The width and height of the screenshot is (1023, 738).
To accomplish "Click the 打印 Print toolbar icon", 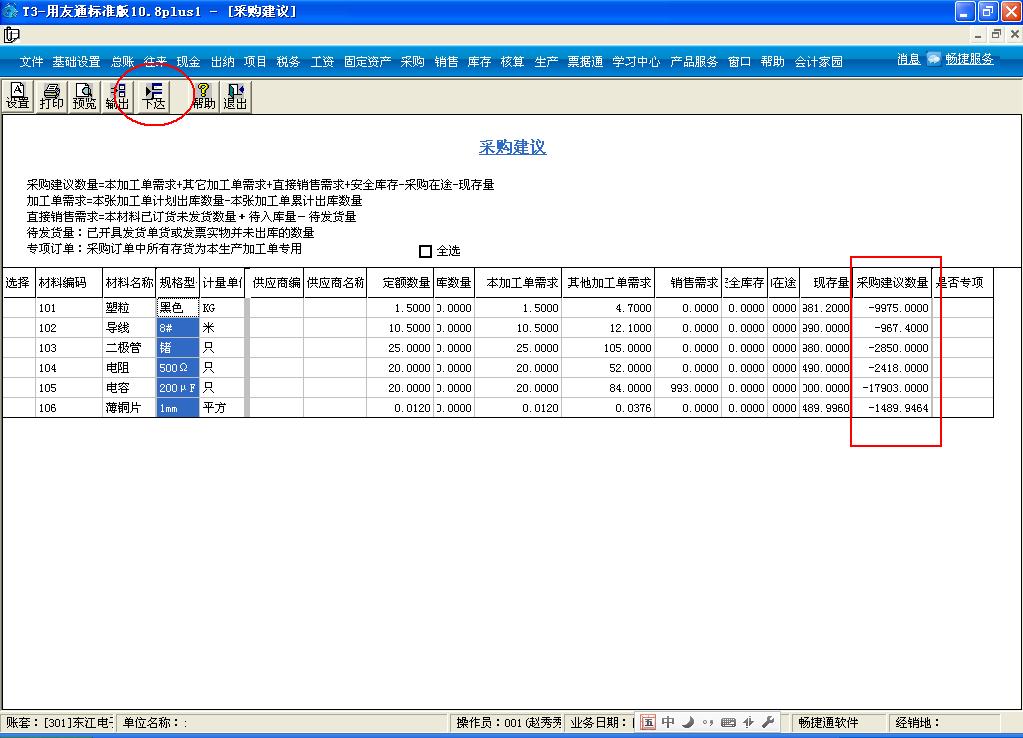I will (52, 96).
